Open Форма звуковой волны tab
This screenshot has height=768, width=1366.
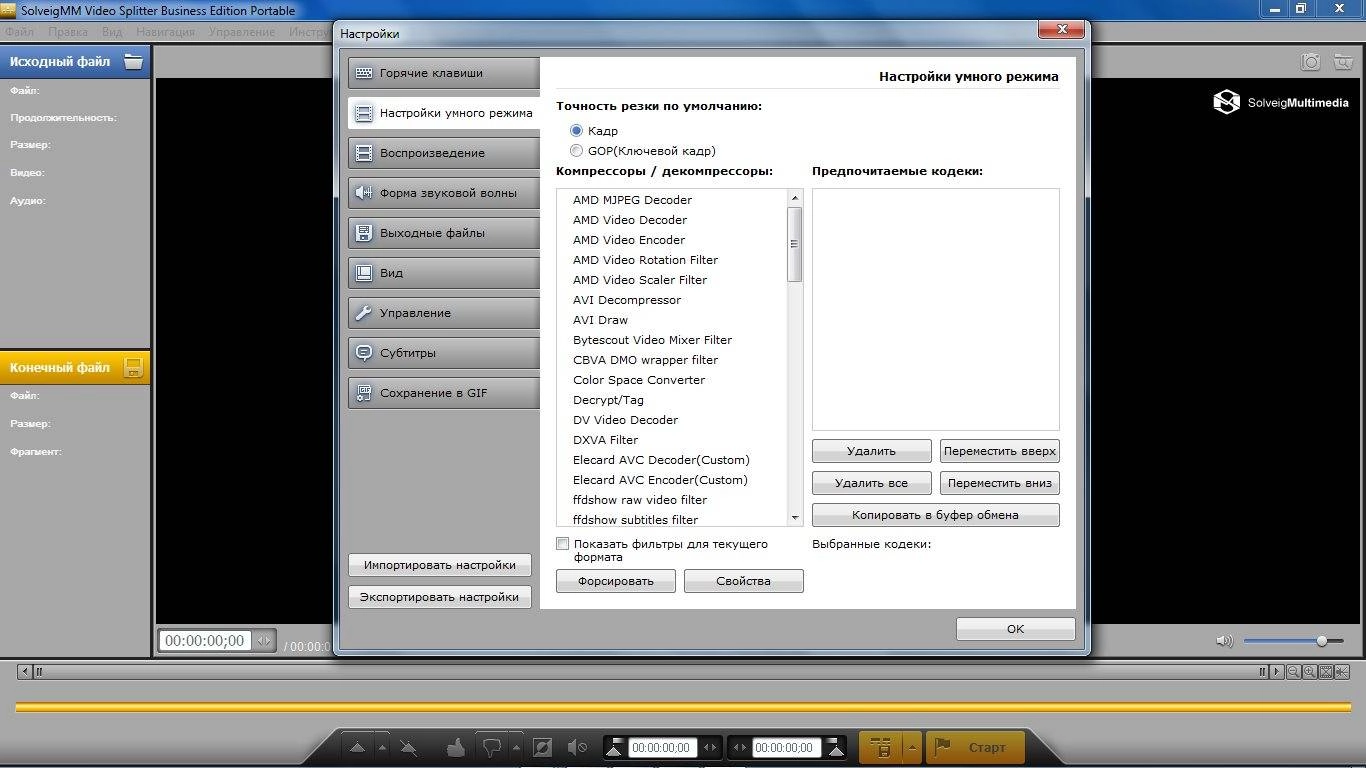pyautogui.click(x=444, y=193)
